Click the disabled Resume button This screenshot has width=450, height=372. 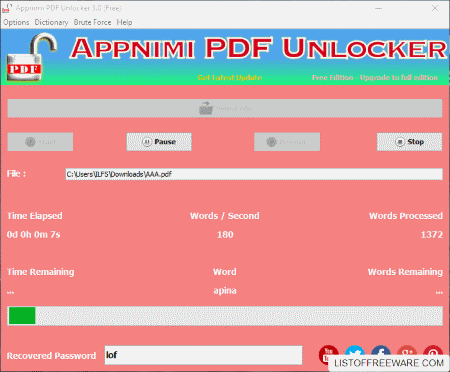287,142
